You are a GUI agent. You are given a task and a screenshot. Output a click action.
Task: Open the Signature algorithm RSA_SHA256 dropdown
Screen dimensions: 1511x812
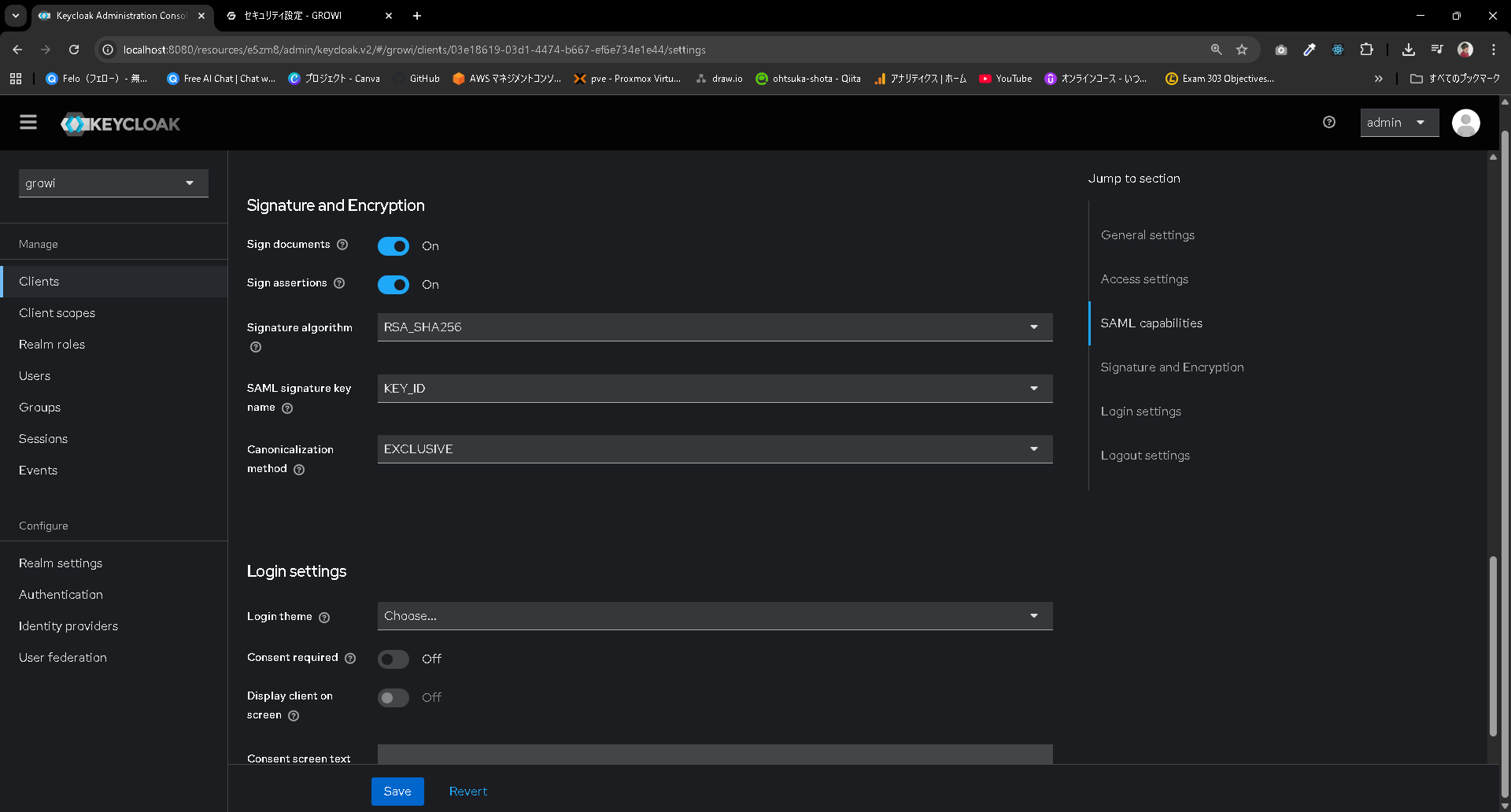click(x=715, y=327)
